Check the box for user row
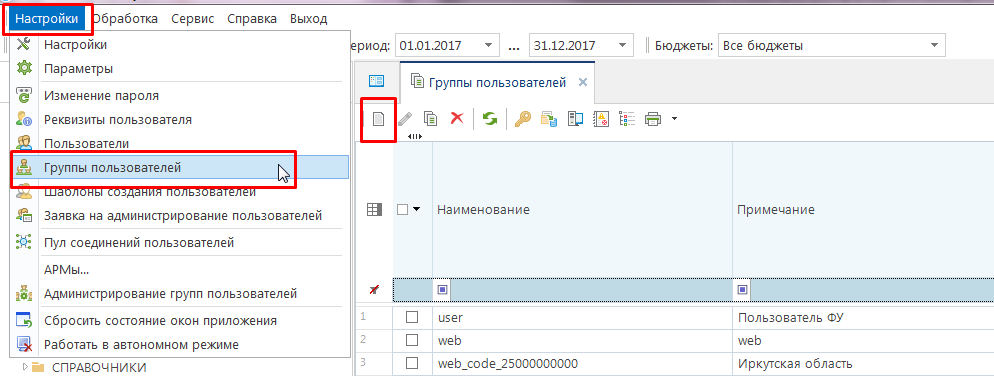994x376 pixels. coord(412,316)
